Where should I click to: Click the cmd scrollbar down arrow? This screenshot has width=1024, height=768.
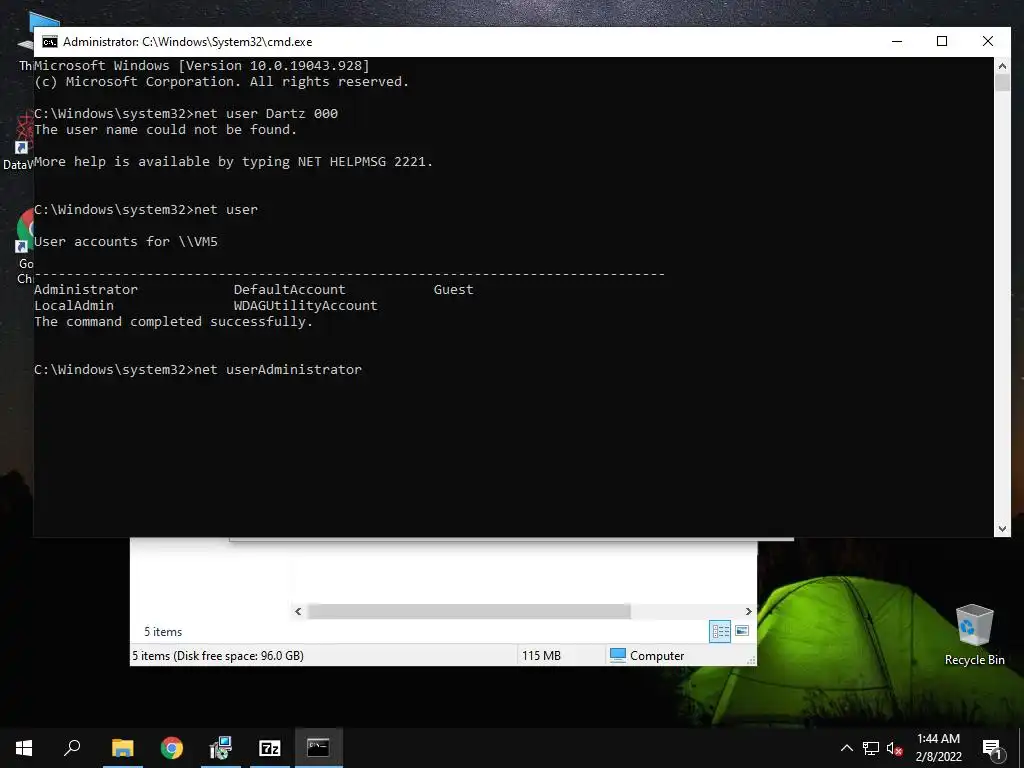tap(1002, 529)
